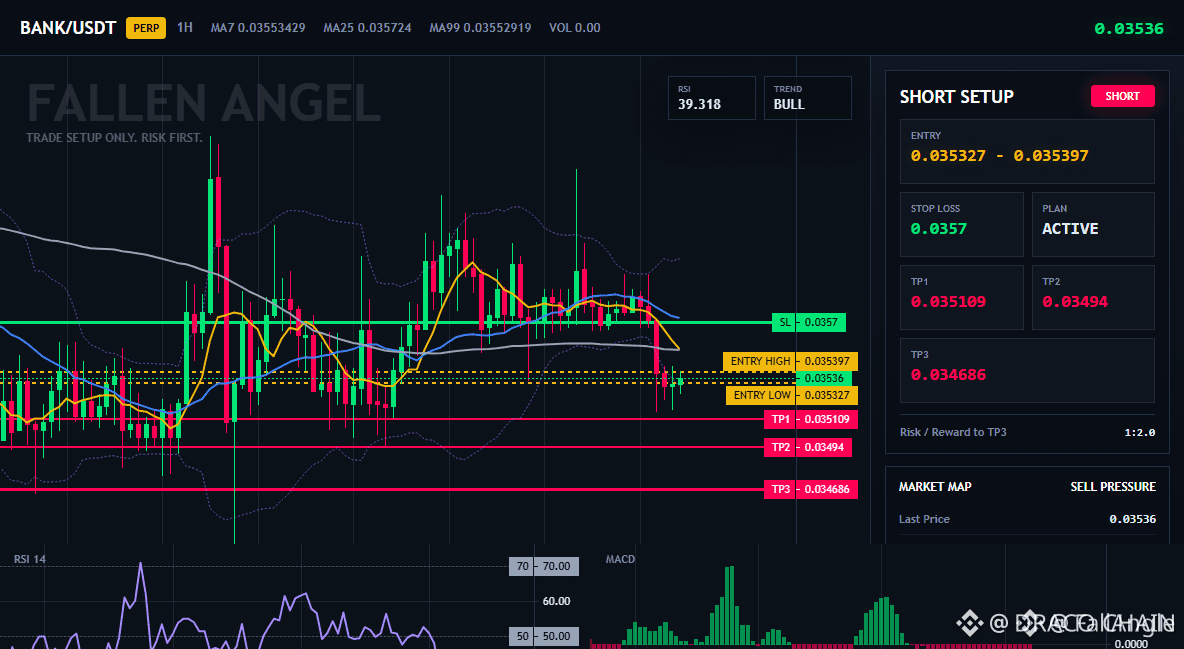Click the TP2 0.03494 chart marker

tap(807, 447)
